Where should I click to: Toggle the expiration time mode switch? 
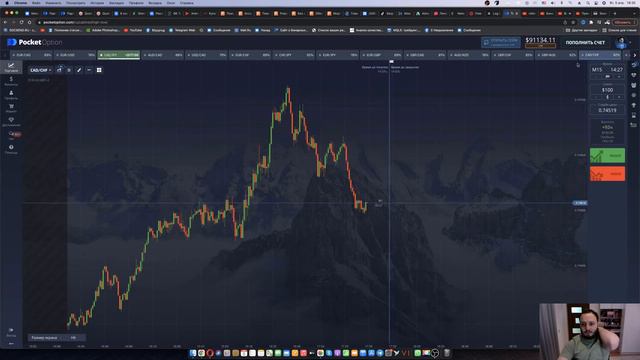point(607,76)
